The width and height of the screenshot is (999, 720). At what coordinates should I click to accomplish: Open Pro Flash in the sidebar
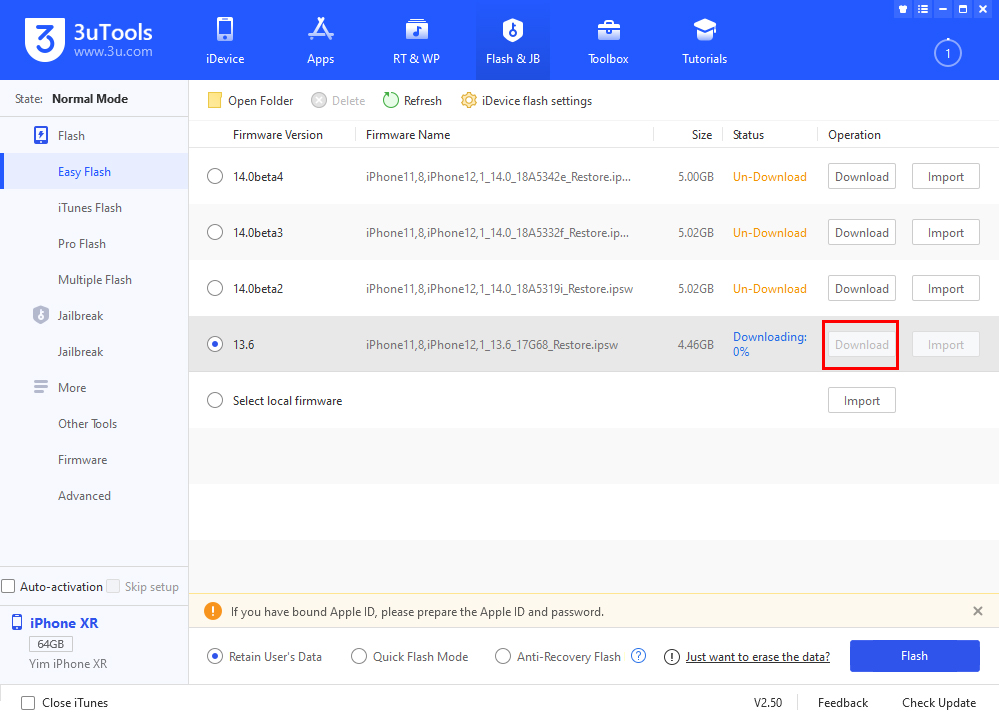(82, 244)
